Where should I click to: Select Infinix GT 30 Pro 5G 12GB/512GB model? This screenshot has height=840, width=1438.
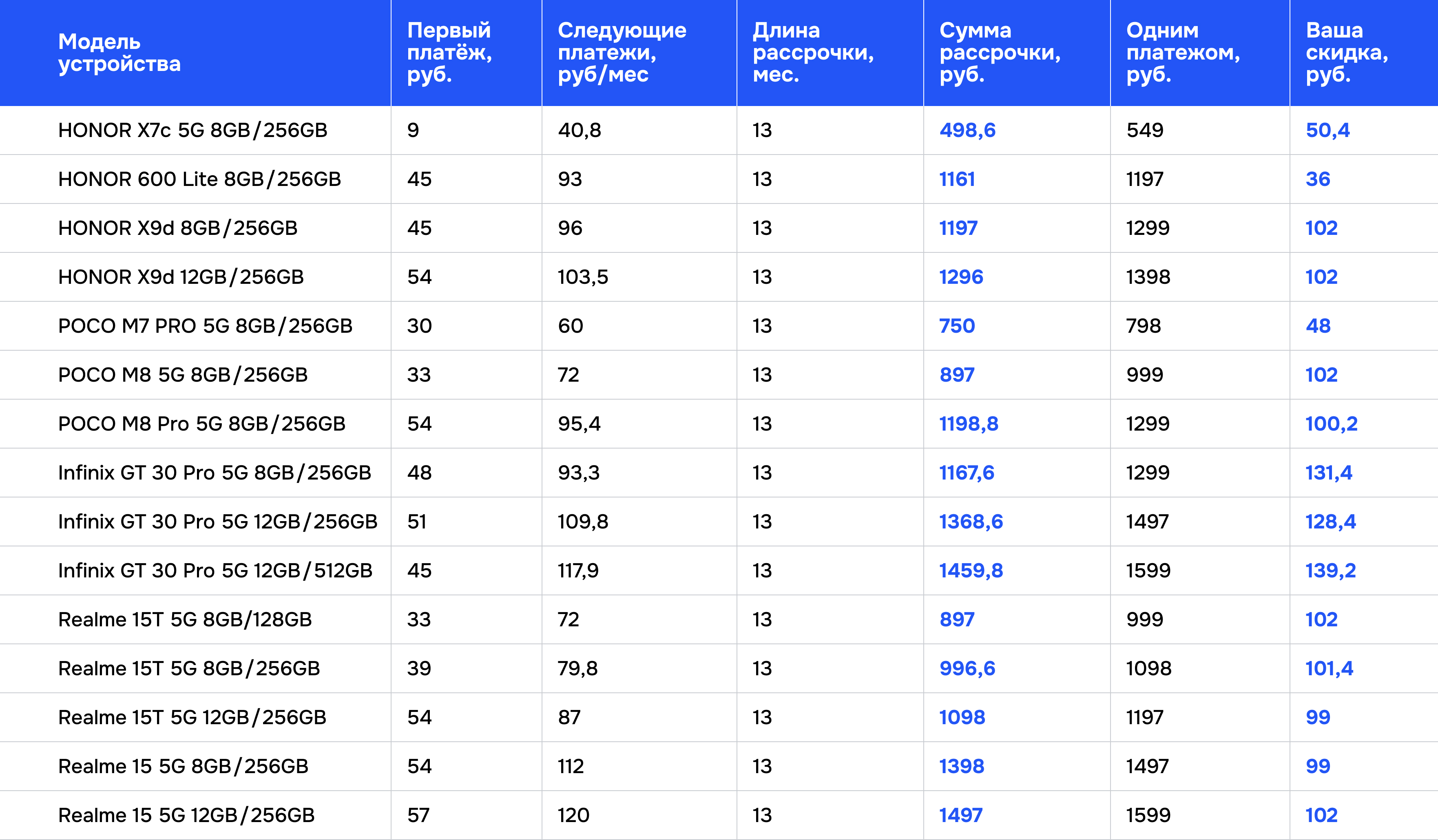click(215, 570)
